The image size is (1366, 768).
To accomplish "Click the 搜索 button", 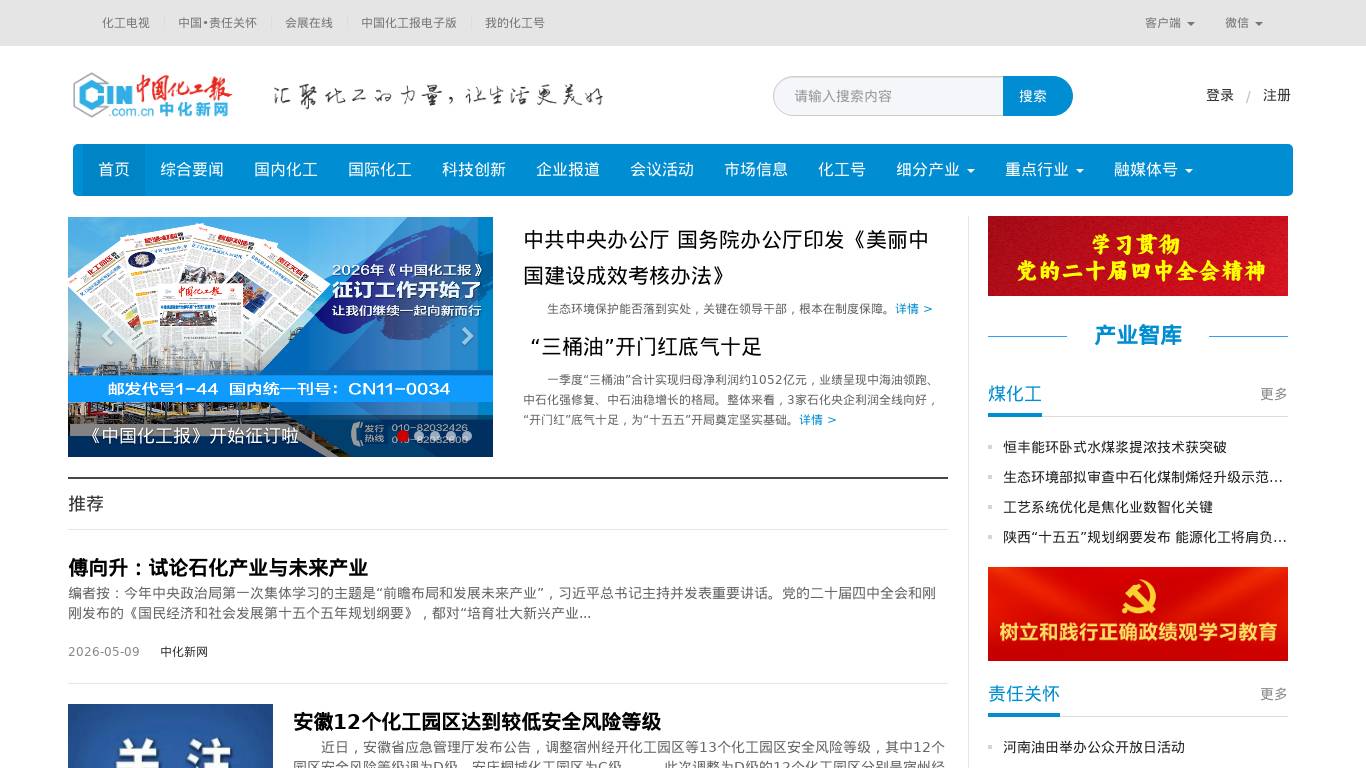I will [x=1037, y=96].
